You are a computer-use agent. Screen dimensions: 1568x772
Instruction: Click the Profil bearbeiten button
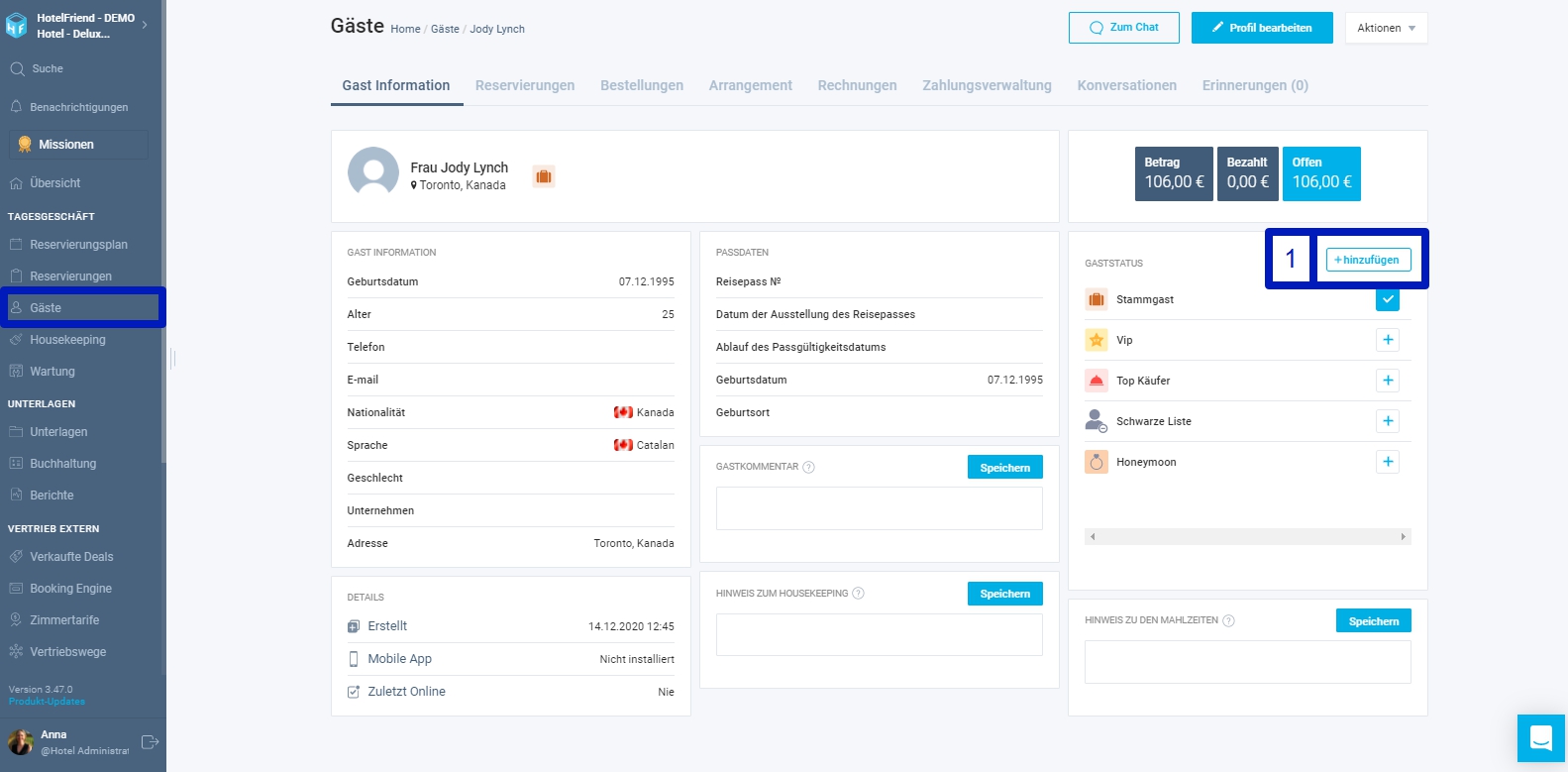(x=1262, y=28)
